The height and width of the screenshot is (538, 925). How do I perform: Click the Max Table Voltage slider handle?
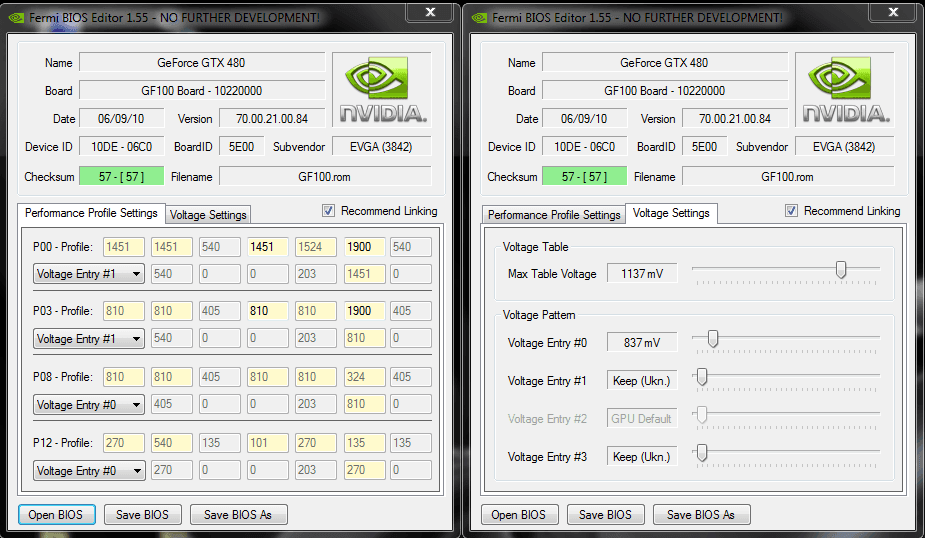tap(841, 270)
